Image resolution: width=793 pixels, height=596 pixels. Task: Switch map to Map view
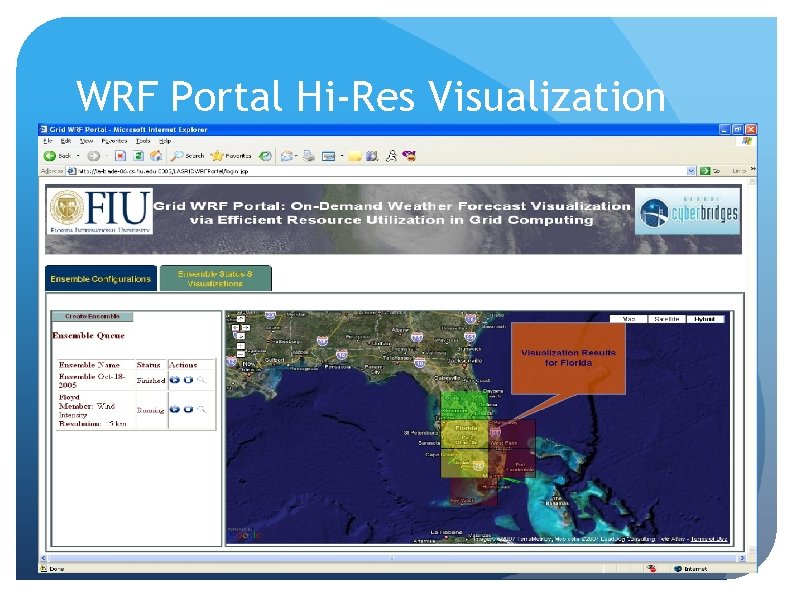tap(629, 319)
